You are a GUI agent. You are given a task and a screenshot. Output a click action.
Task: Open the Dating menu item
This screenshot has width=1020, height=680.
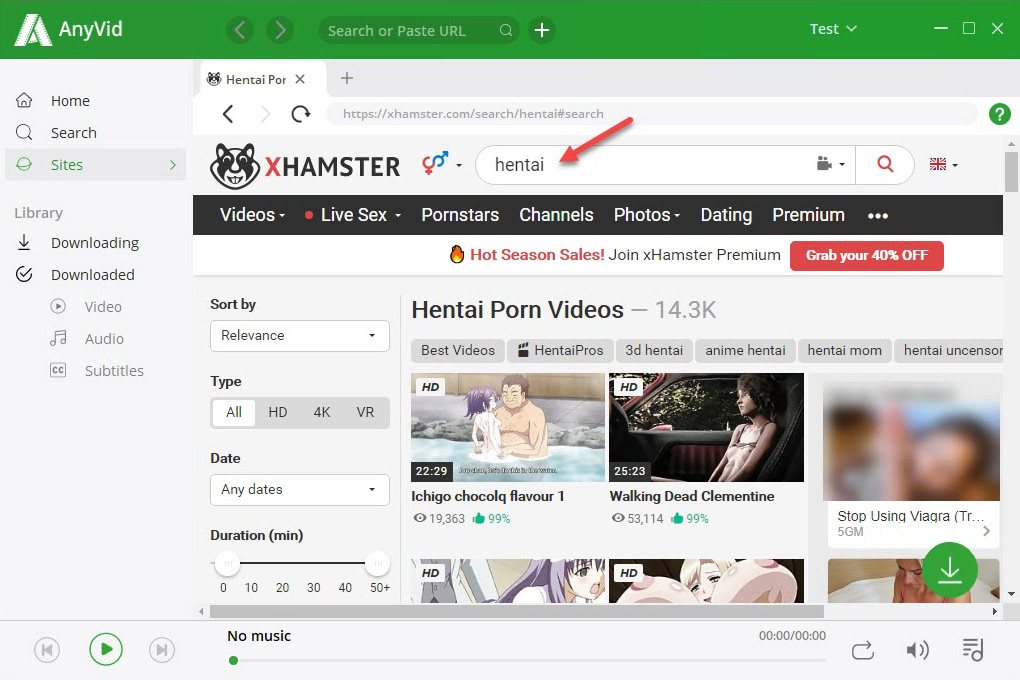[x=726, y=215]
